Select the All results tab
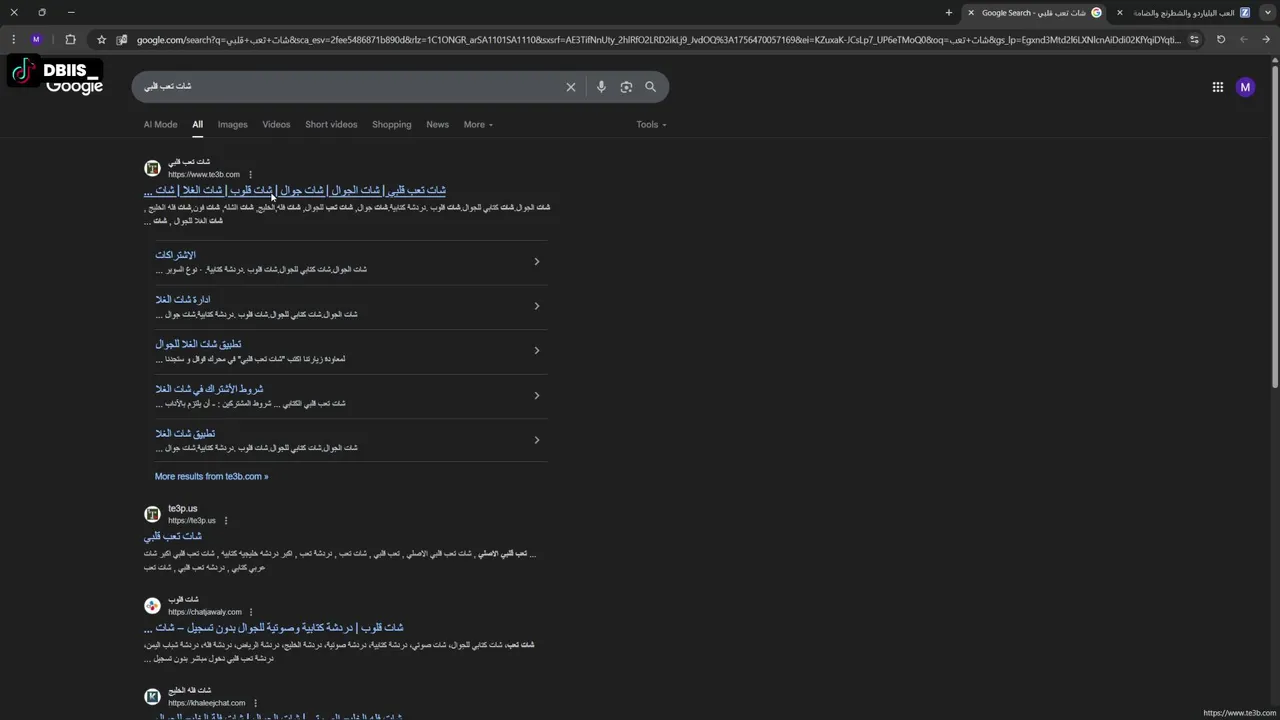This screenshot has height=720, width=1280. pyautogui.click(x=197, y=125)
